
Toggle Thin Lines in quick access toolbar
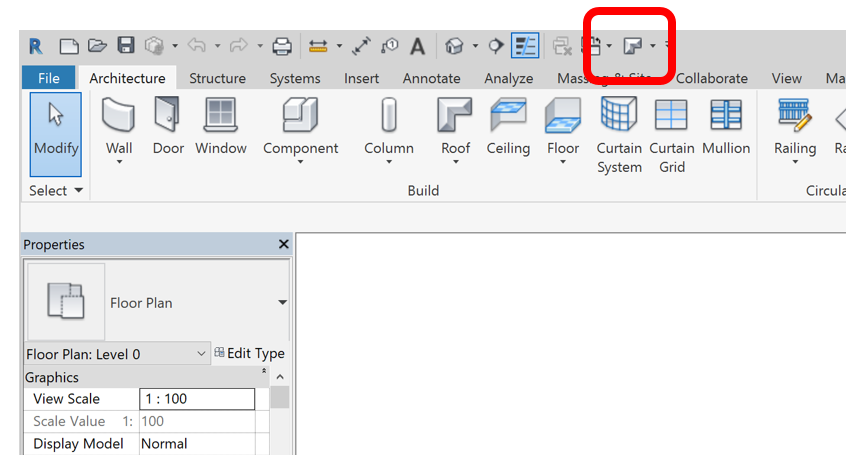click(x=525, y=46)
